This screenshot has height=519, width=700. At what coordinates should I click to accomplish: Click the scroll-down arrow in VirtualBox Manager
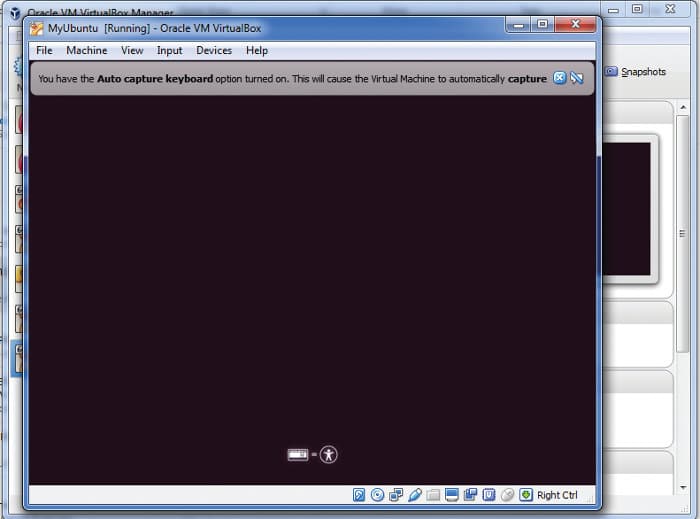pyautogui.click(x=683, y=487)
